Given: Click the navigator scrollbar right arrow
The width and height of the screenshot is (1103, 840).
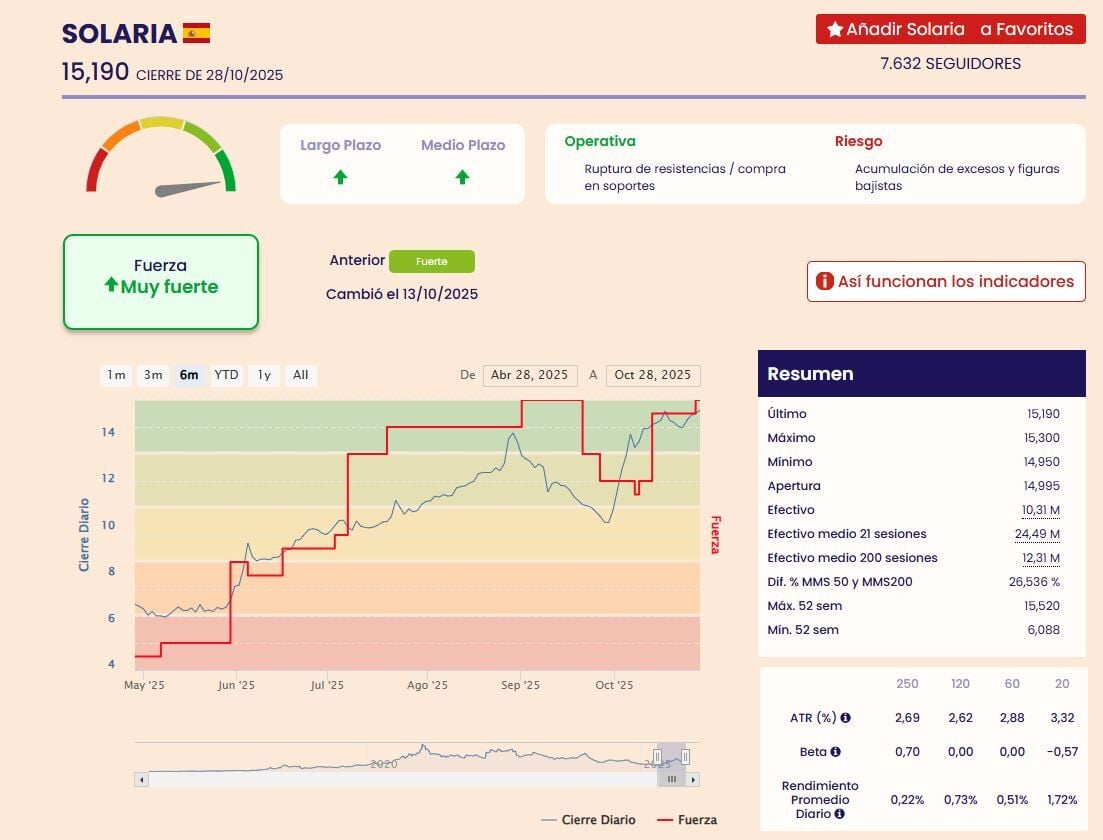Looking at the screenshot, I should coord(694,779).
